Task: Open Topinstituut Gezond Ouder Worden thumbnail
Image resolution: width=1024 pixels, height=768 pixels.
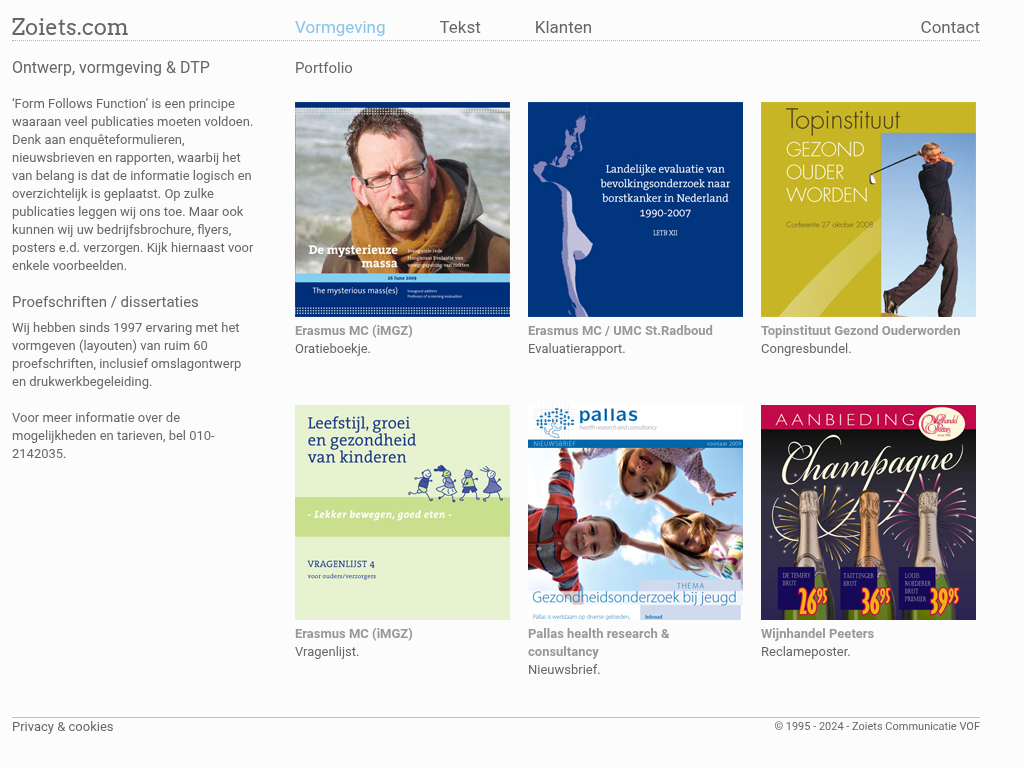Action: point(868,209)
